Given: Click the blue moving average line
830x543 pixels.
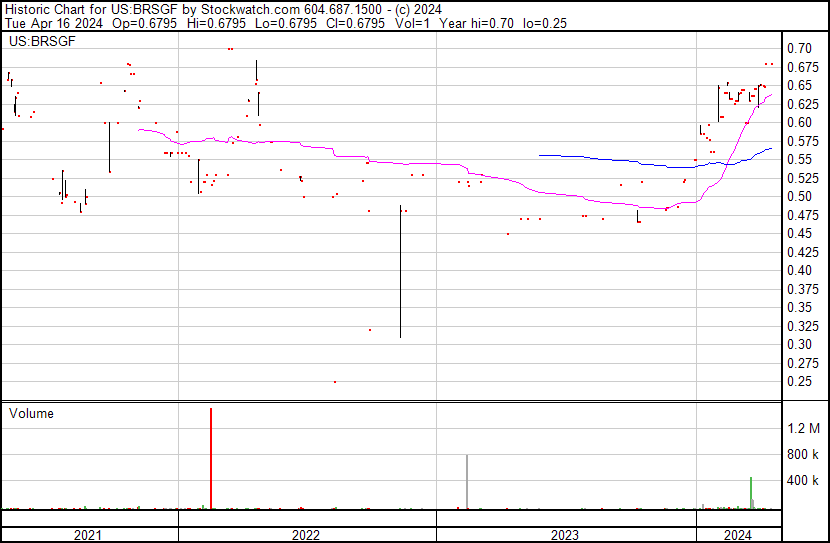Looking at the screenshot, I should pyautogui.click(x=600, y=158).
